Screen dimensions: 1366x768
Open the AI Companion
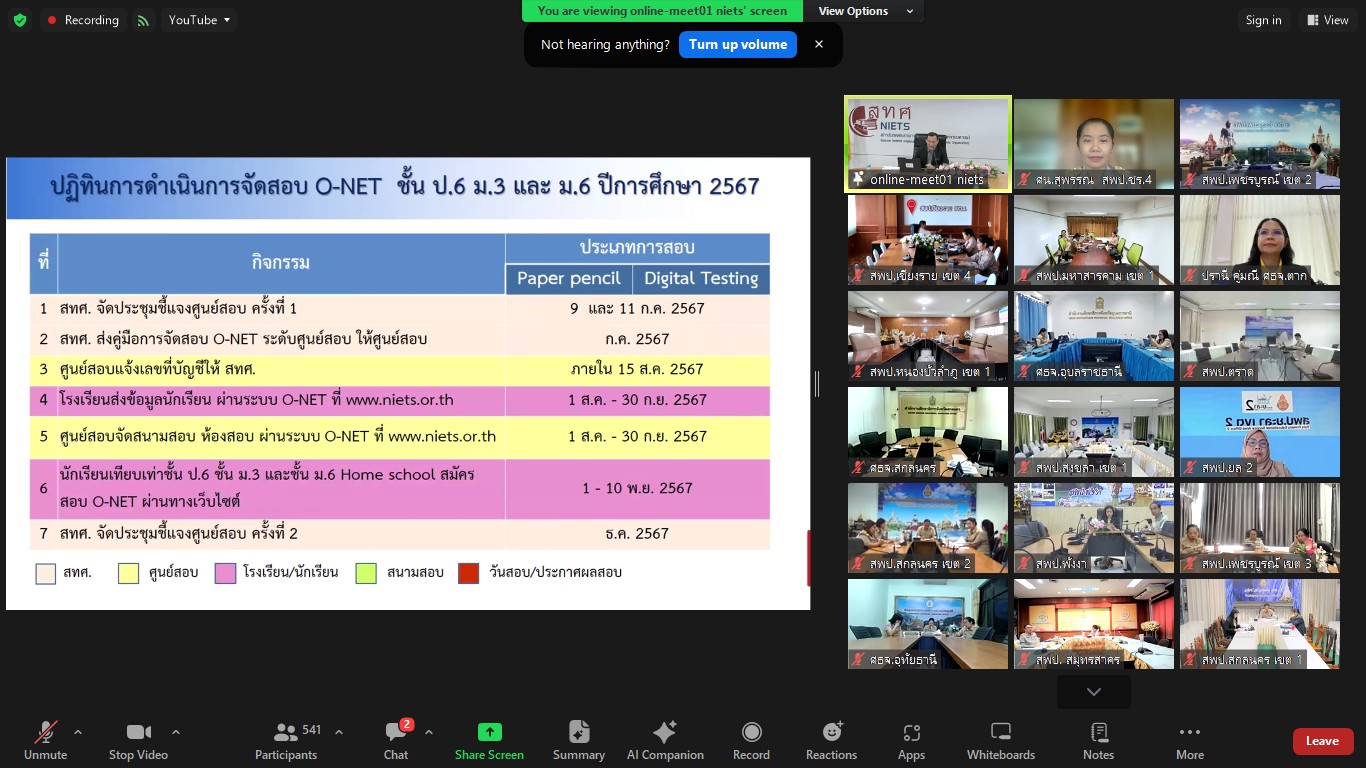(665, 741)
